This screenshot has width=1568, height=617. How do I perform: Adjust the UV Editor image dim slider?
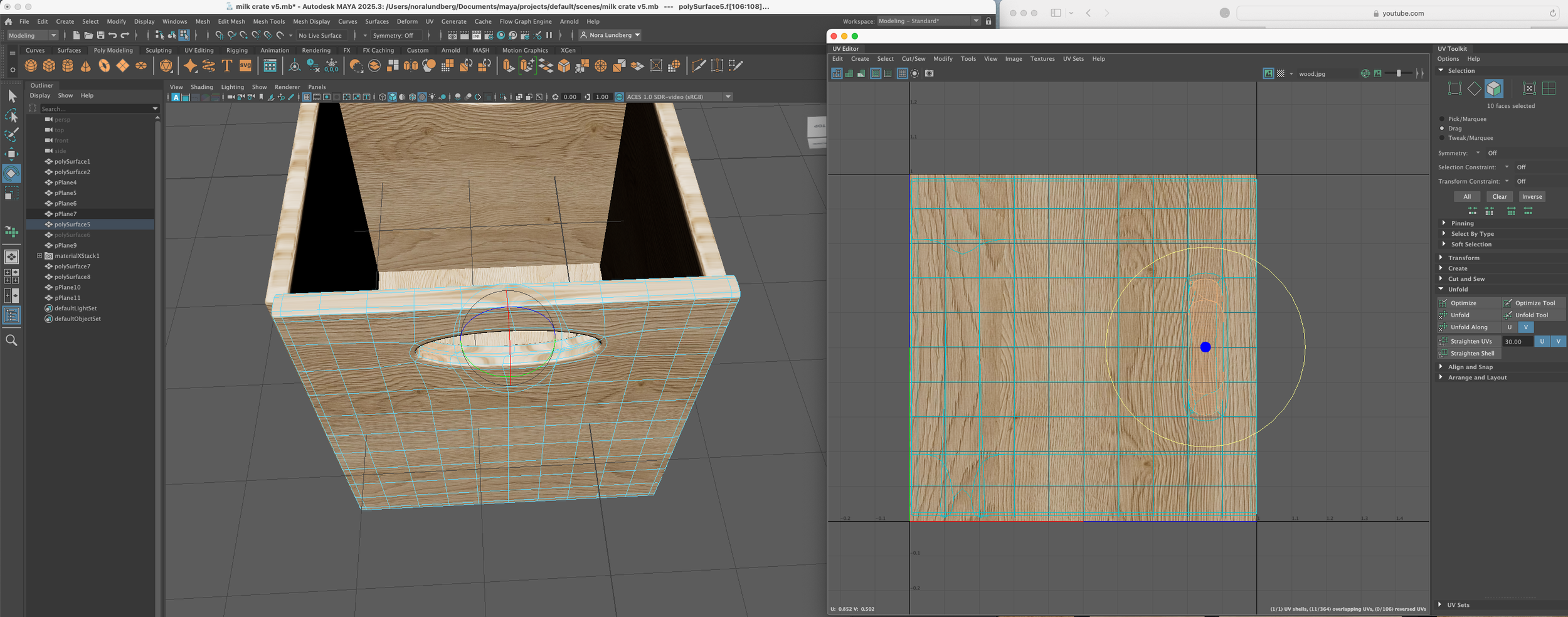click(x=1400, y=73)
